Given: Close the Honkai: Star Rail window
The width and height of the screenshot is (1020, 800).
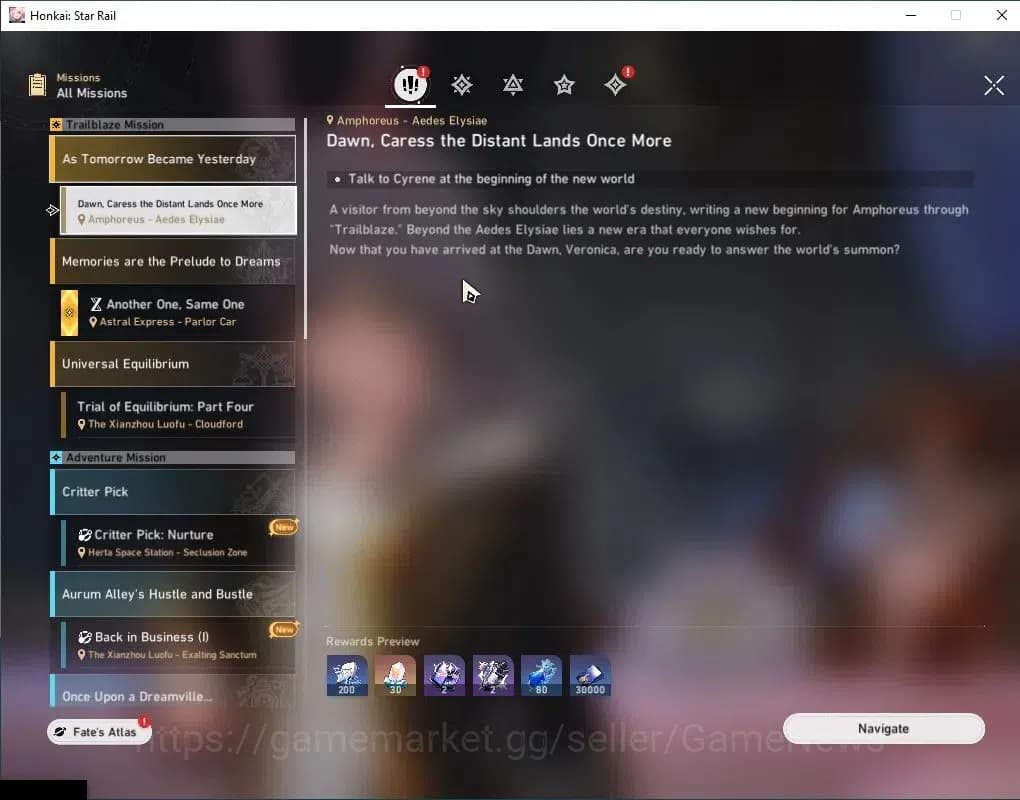Looking at the screenshot, I should 1002,15.
